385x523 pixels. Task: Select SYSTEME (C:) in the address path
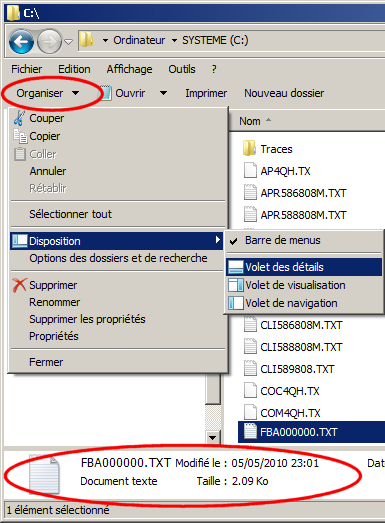215,40
